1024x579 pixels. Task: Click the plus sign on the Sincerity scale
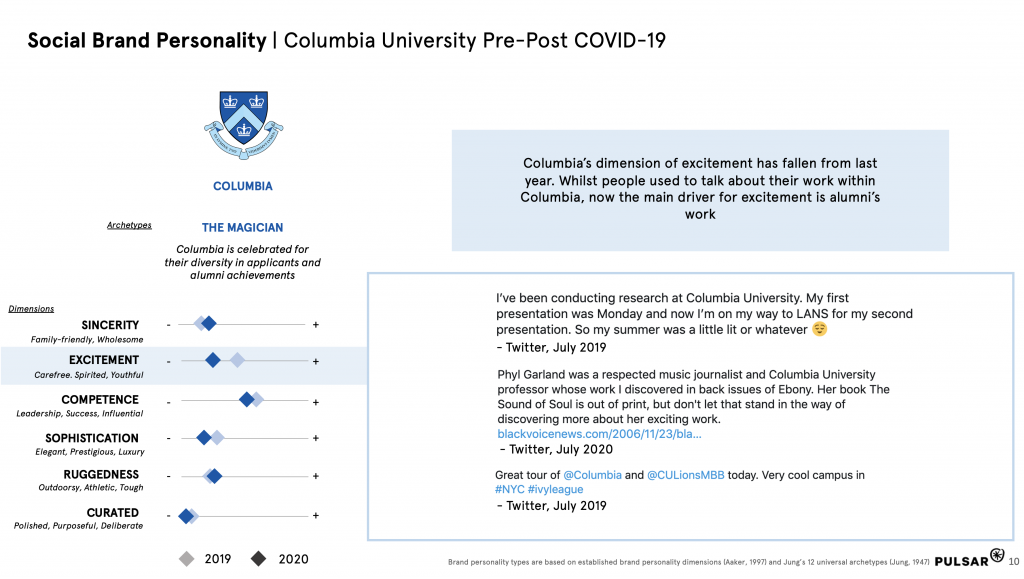pos(316,324)
